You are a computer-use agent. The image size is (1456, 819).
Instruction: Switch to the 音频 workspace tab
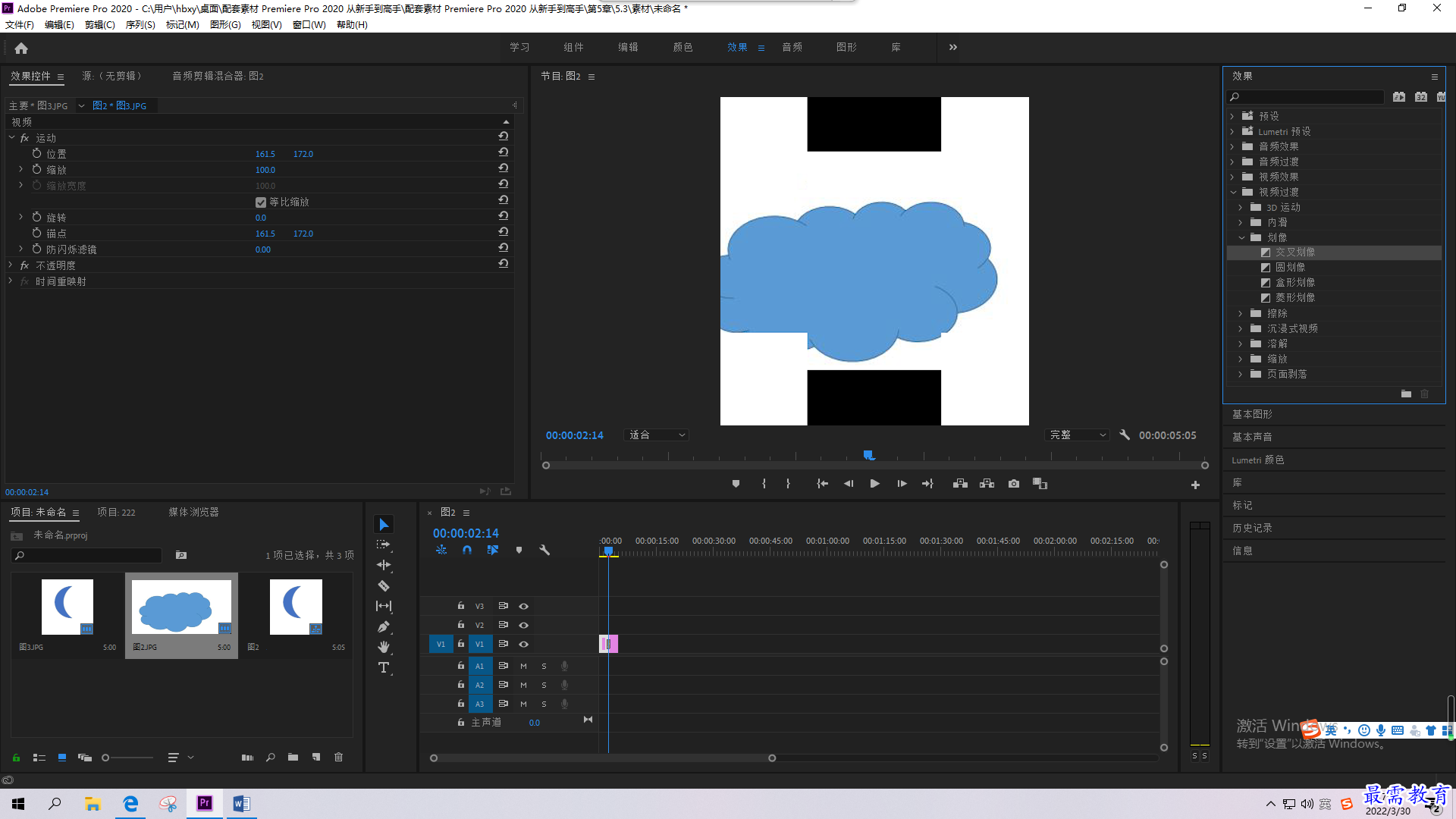coord(792,47)
